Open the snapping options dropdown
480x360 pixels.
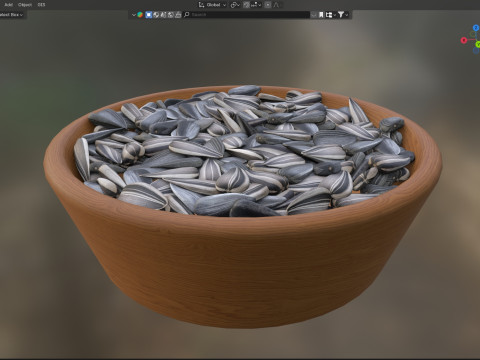click(x=256, y=5)
